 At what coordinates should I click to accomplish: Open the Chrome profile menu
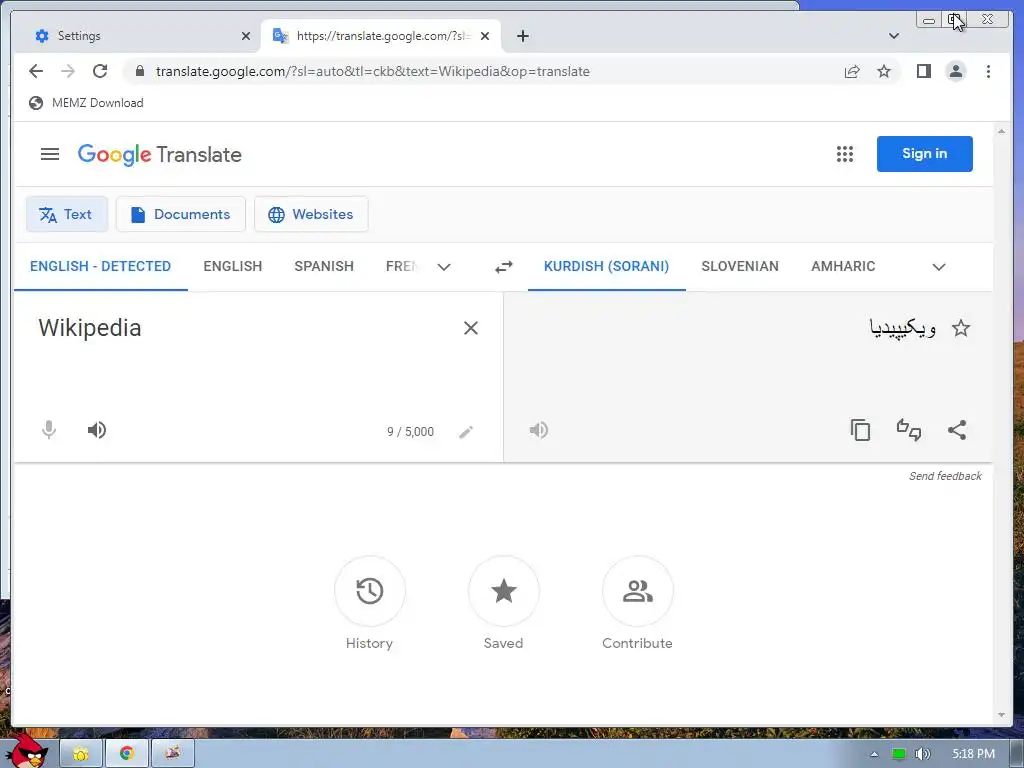(955, 71)
